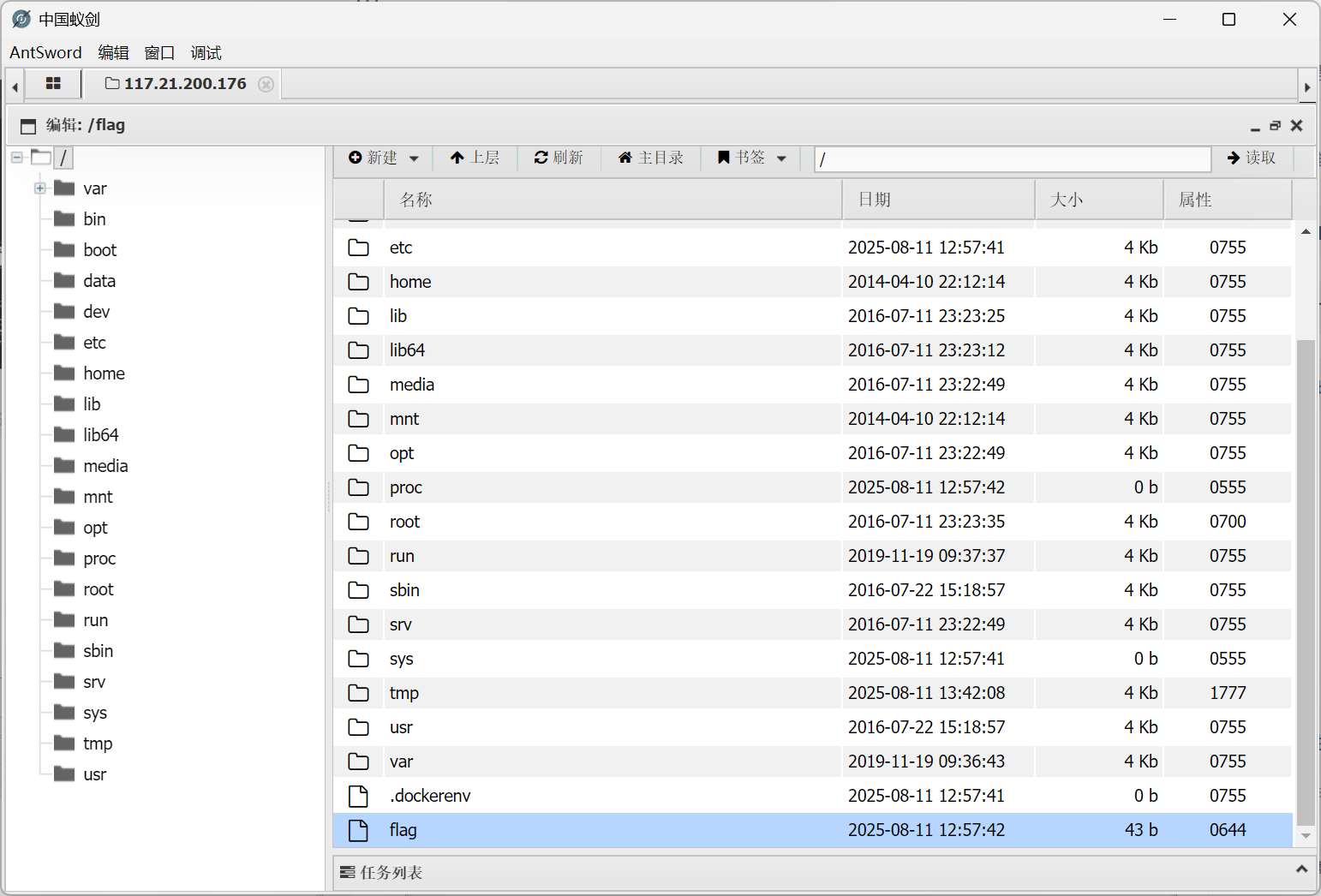The height and width of the screenshot is (896, 1321).
Task: Click the sbin folder icon in list
Action: click(x=358, y=590)
